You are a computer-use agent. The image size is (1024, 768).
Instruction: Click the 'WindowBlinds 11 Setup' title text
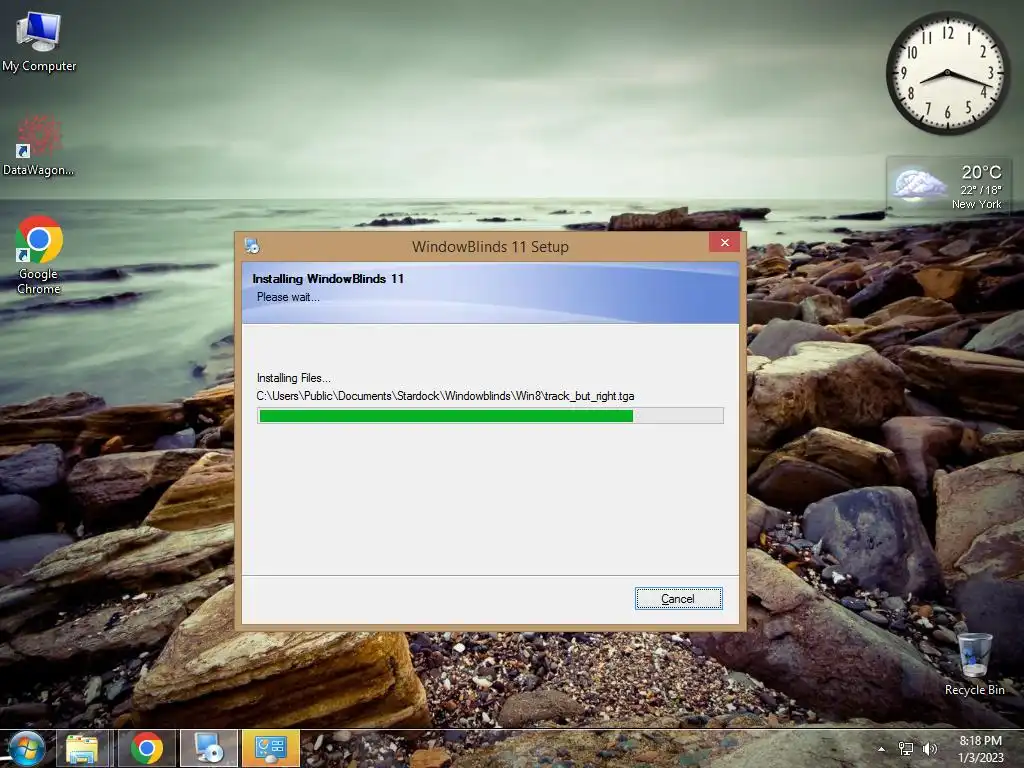[490, 247]
